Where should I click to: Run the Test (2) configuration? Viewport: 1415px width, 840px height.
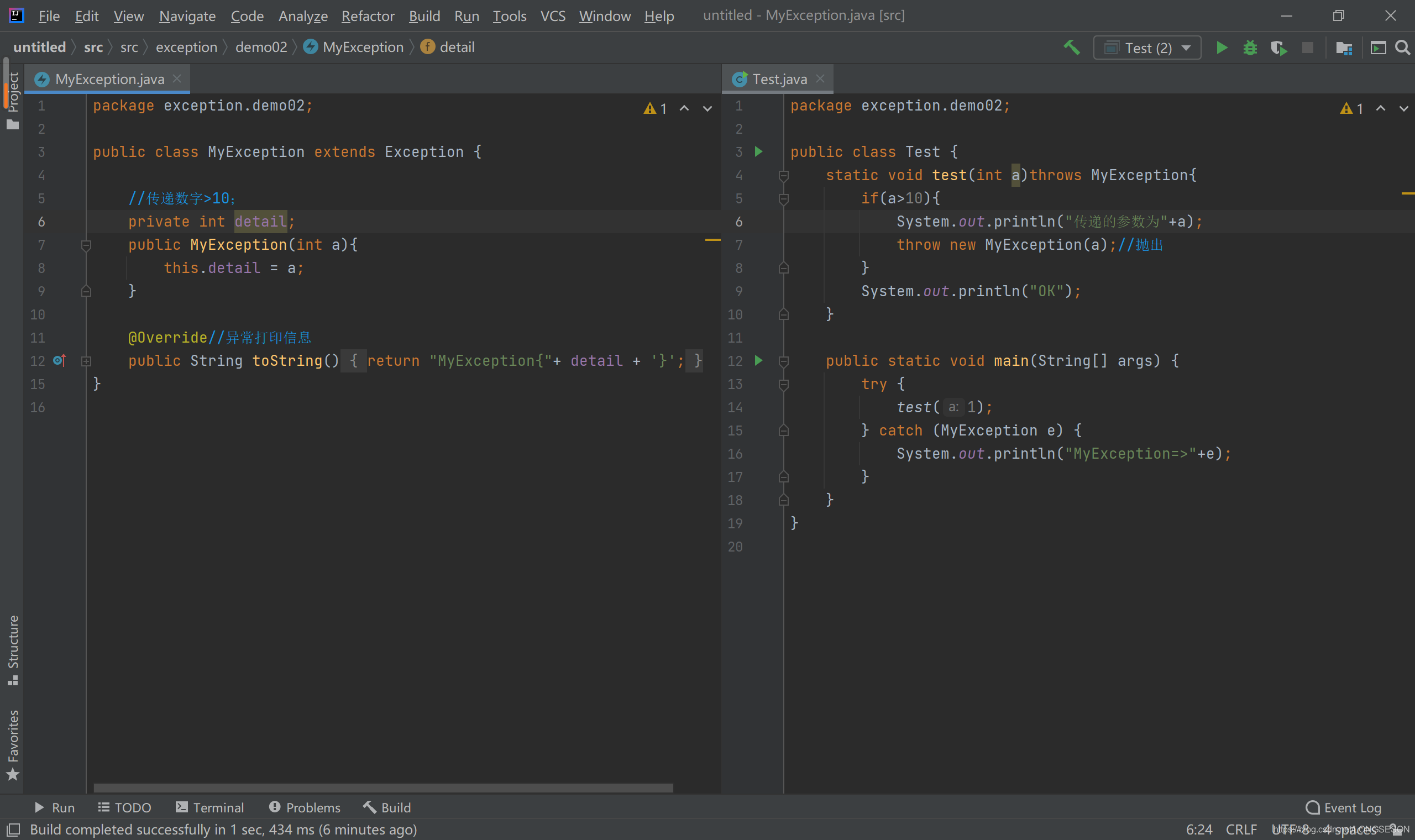1222,48
